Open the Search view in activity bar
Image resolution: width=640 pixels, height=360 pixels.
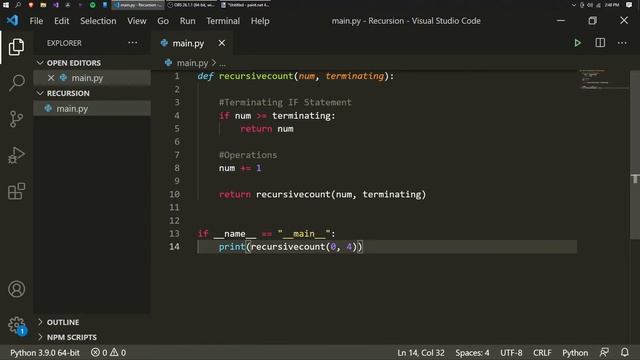(x=16, y=83)
